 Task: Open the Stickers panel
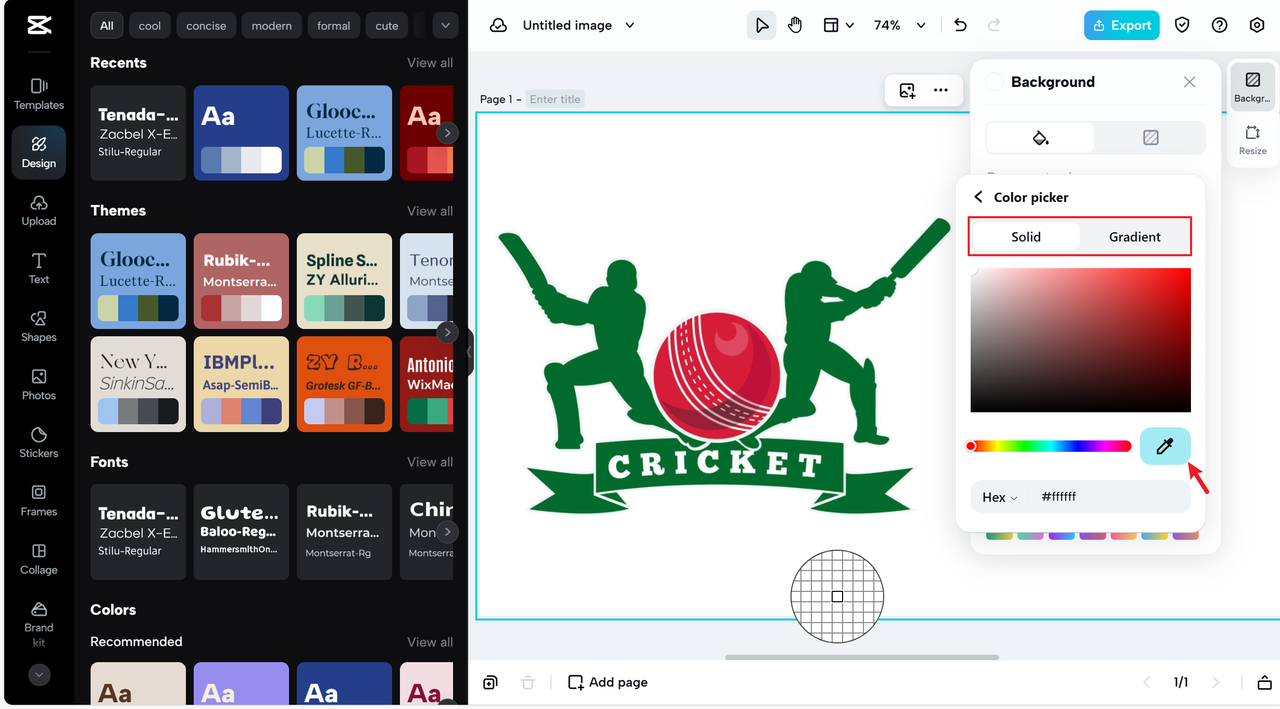click(x=39, y=443)
